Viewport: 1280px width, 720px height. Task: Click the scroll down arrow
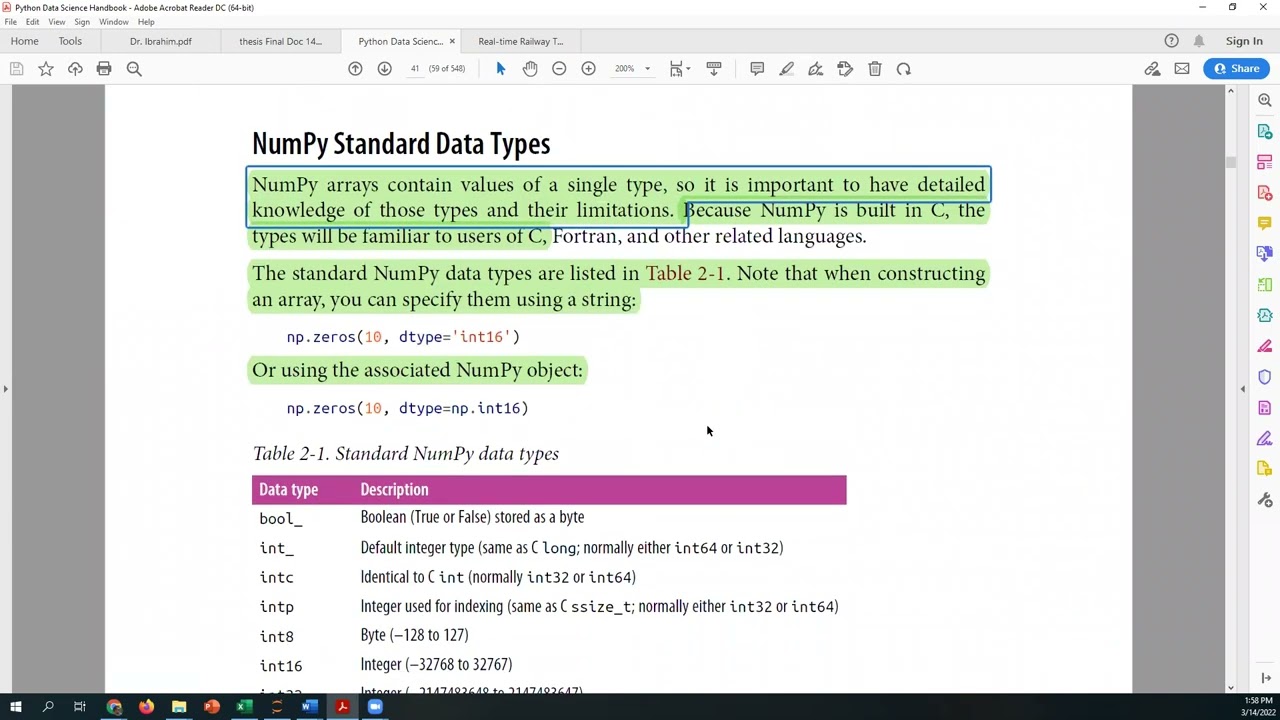(x=1231, y=687)
